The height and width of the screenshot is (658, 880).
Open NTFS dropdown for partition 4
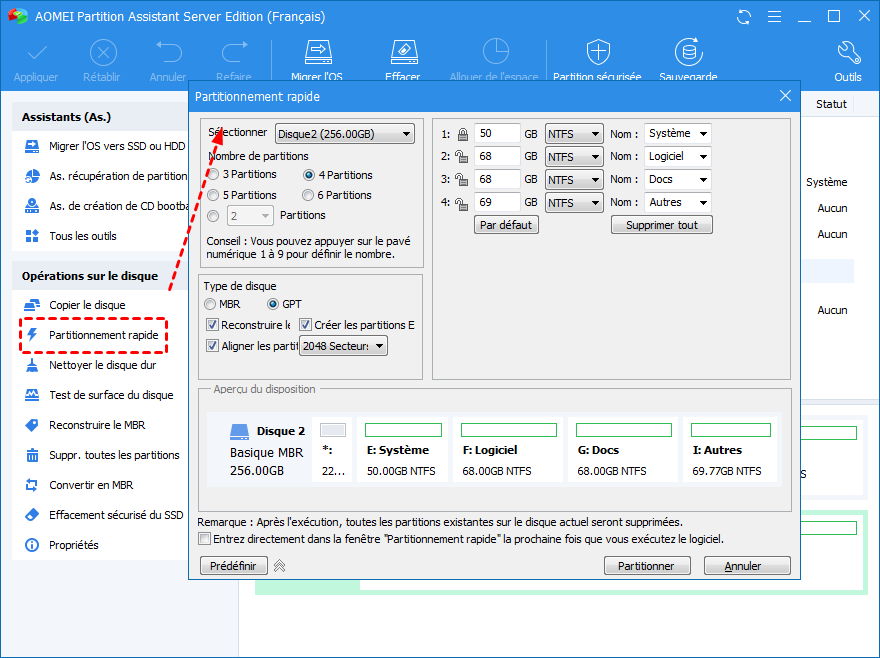click(574, 203)
